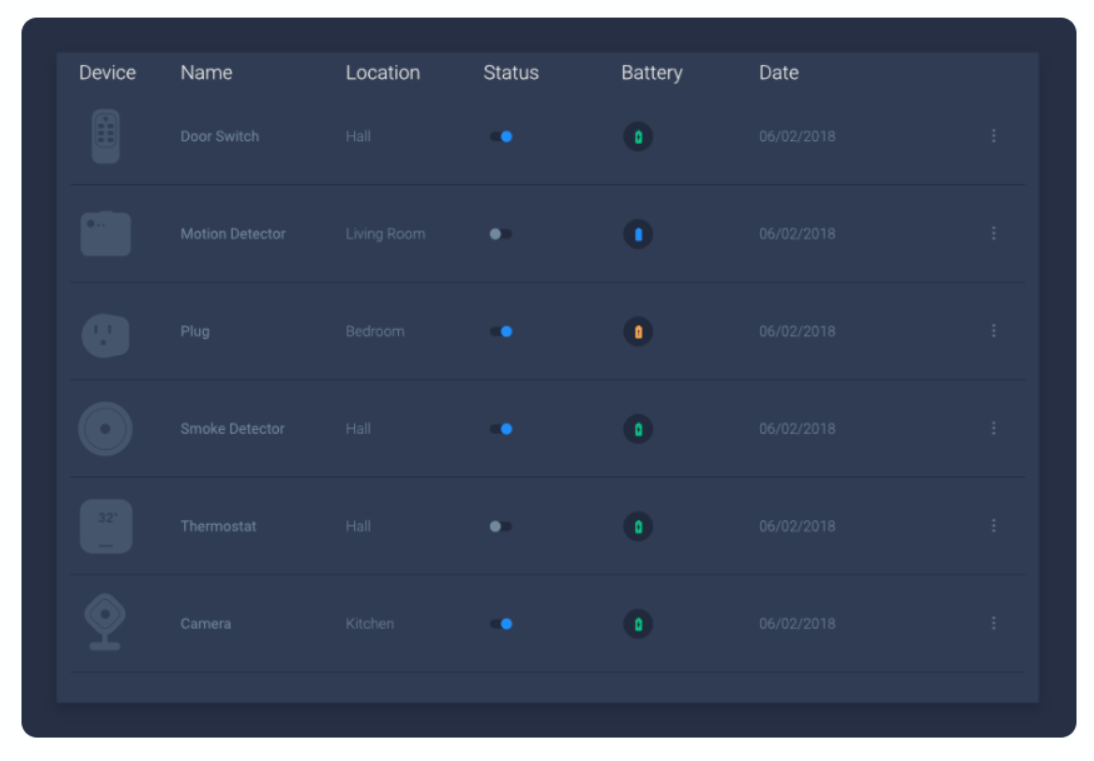Open the more options menu for Door Switch

coord(993,136)
